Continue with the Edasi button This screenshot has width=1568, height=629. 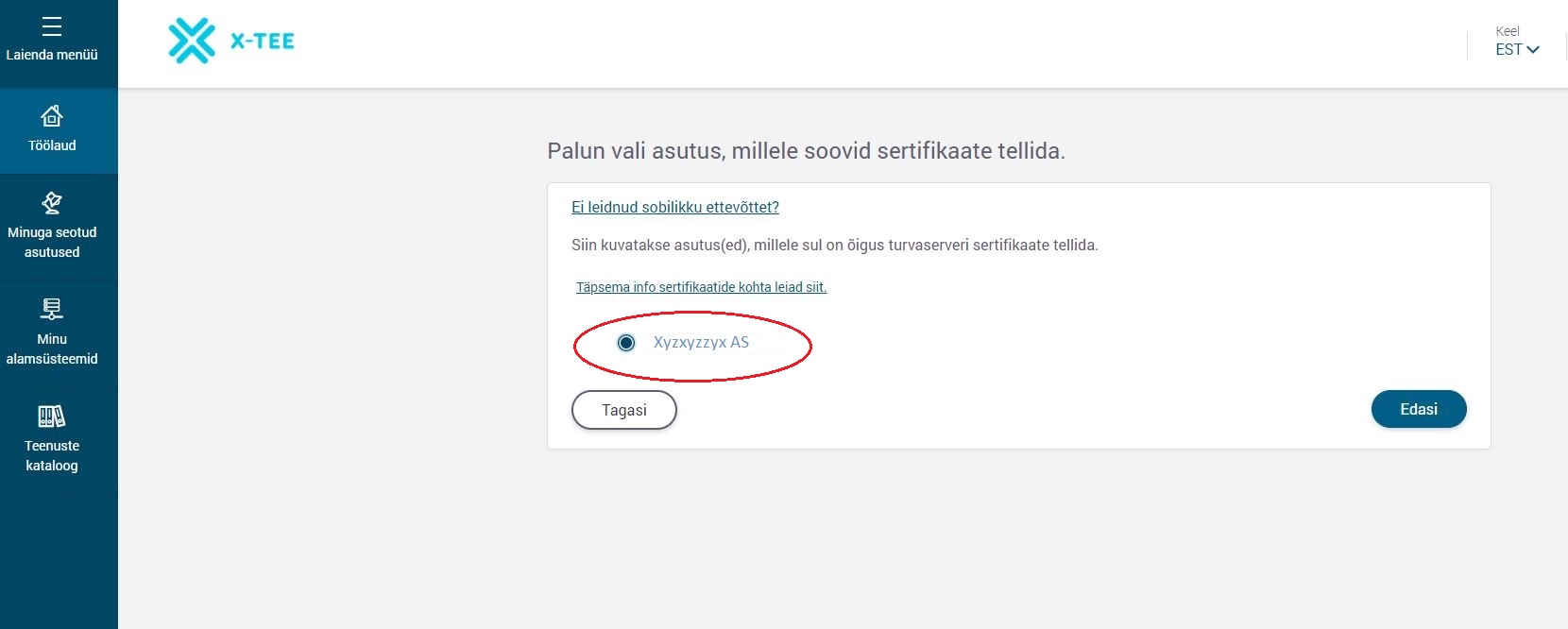click(1418, 409)
